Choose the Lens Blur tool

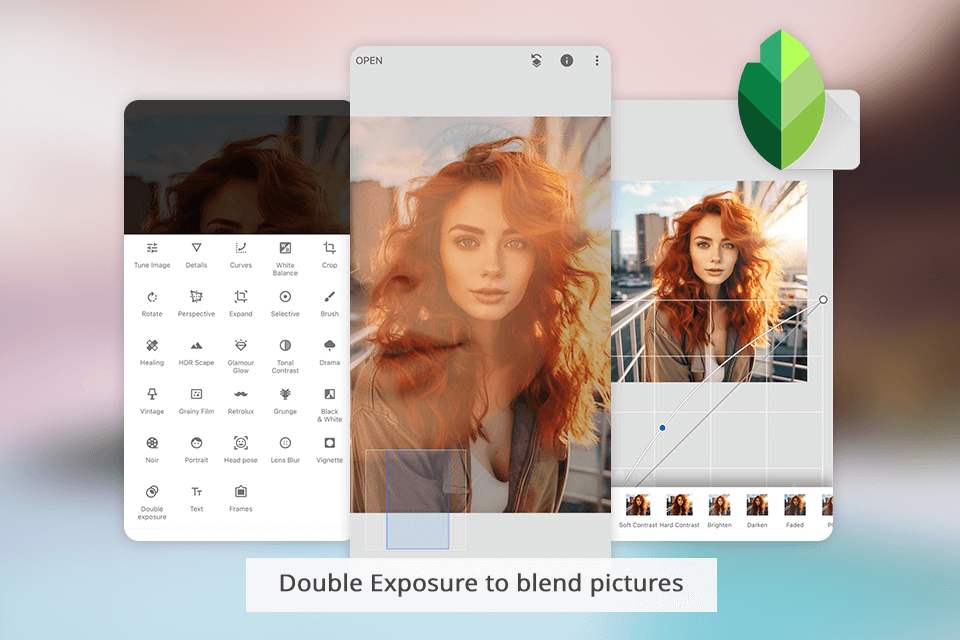click(x=285, y=451)
